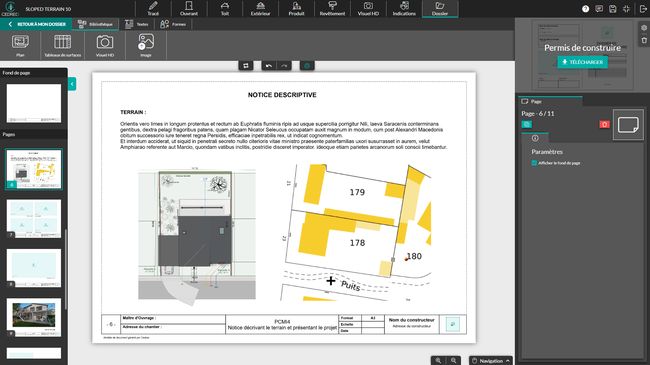The height and width of the screenshot is (365, 650).
Task: Collapse left pages panel with teal chevron
Action: pyautogui.click(x=72, y=84)
